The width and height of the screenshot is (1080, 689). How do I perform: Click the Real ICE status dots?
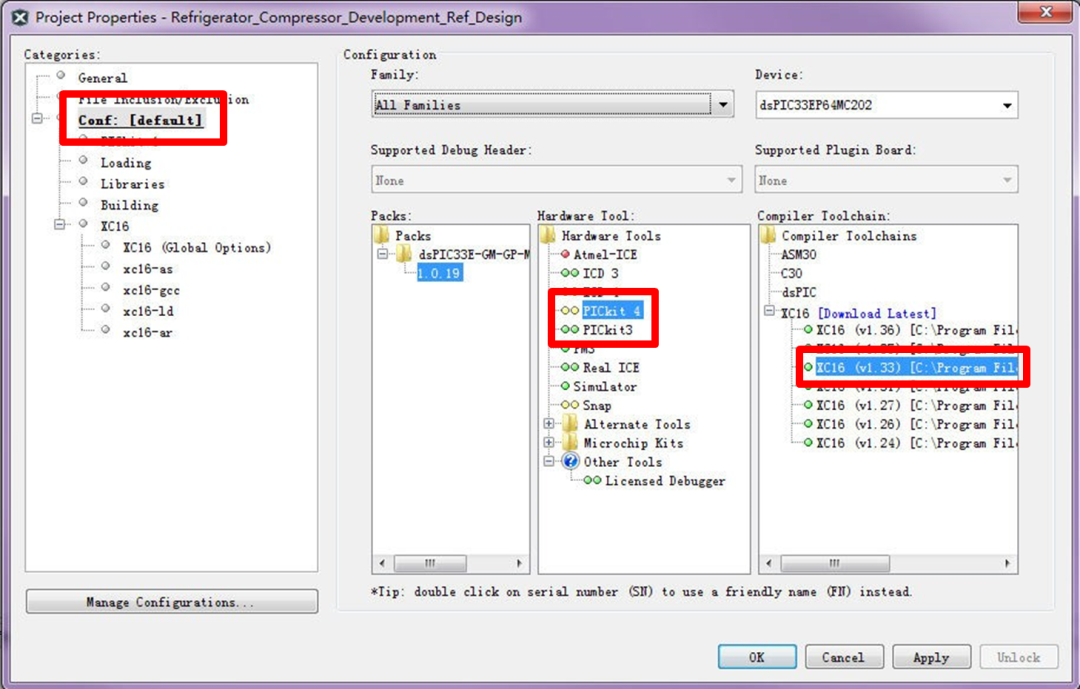point(570,367)
